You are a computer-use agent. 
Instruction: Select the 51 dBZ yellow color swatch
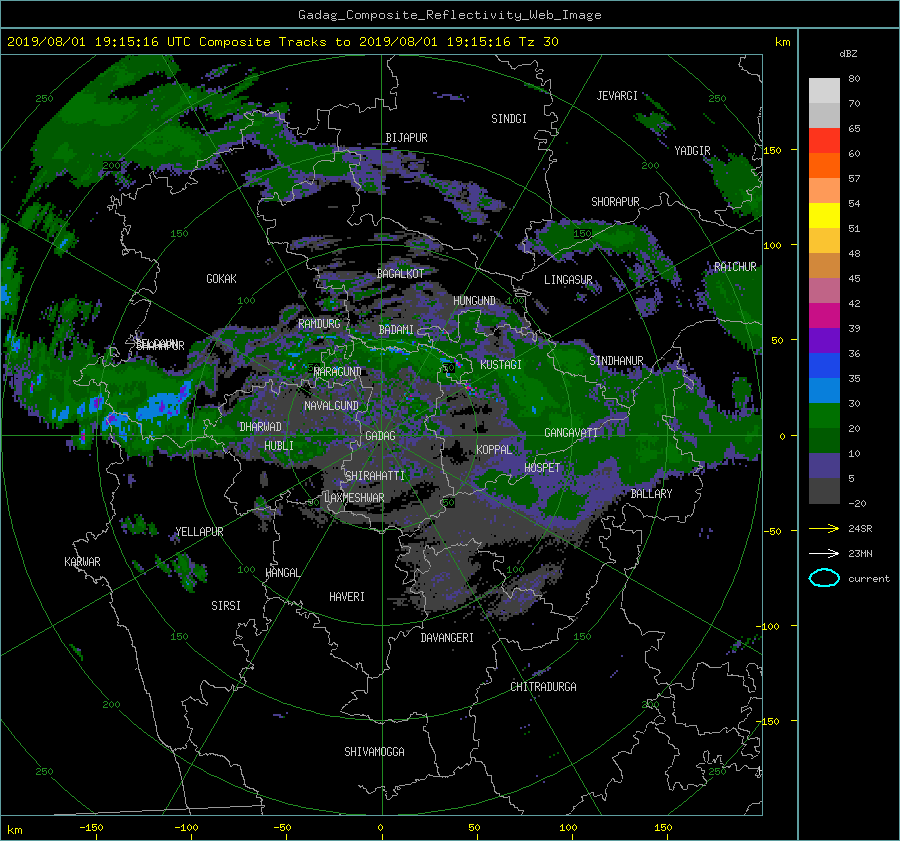point(824,215)
